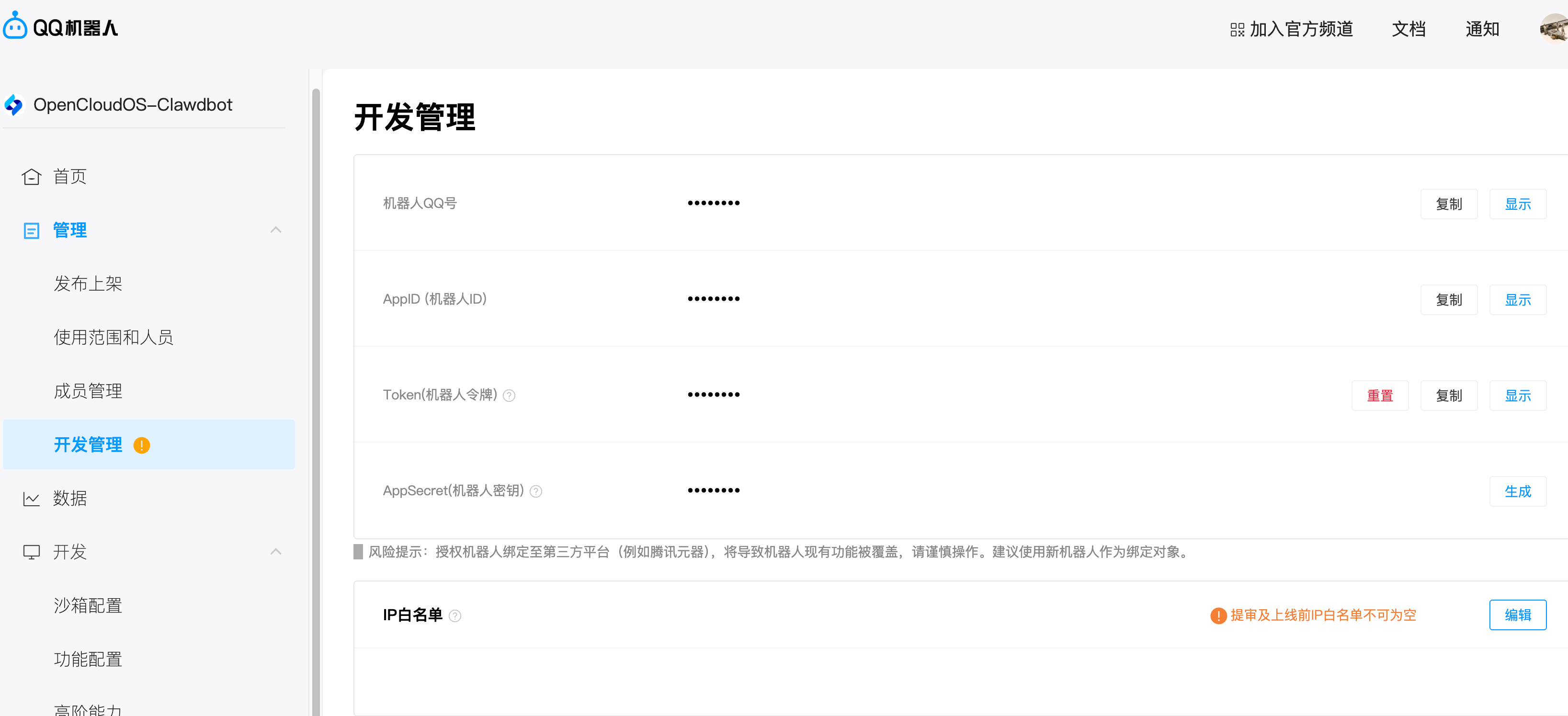This screenshot has width=1568, height=716.
Task: Copy the 机器人QQ号 value
Action: click(x=1448, y=204)
